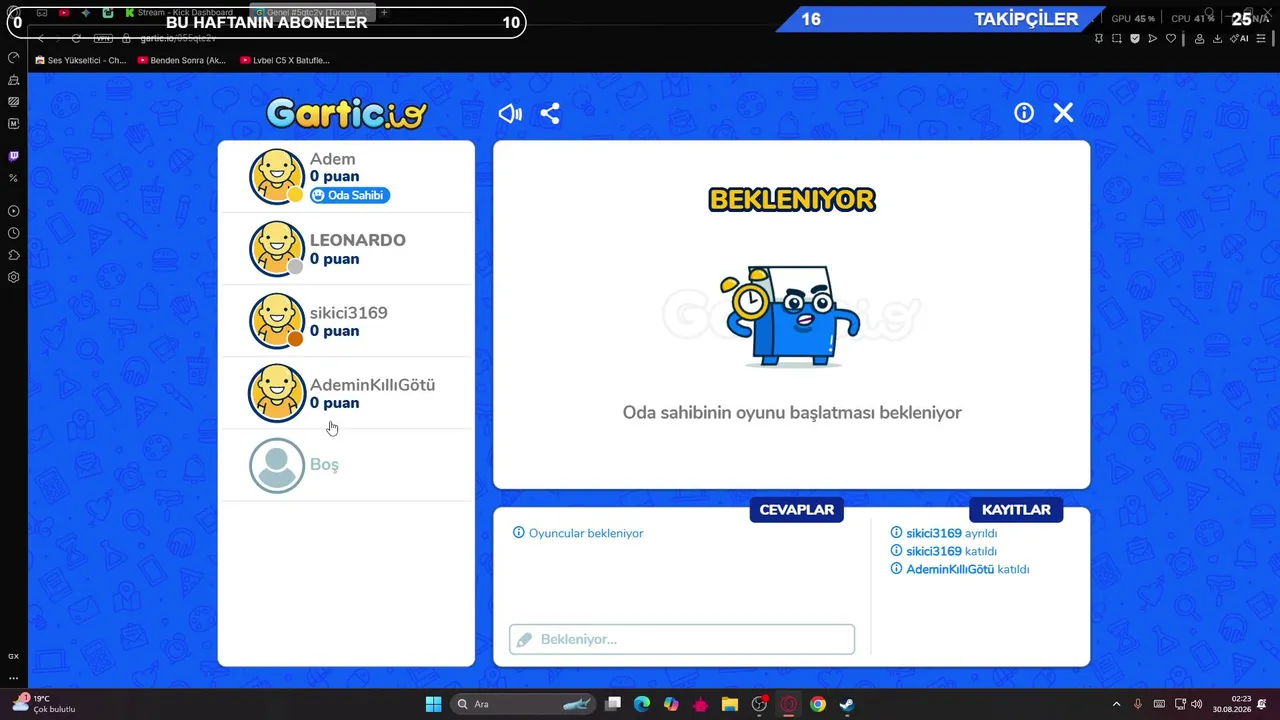Click 'AdeminKıllıGötü katıldı' log entry

click(960, 569)
